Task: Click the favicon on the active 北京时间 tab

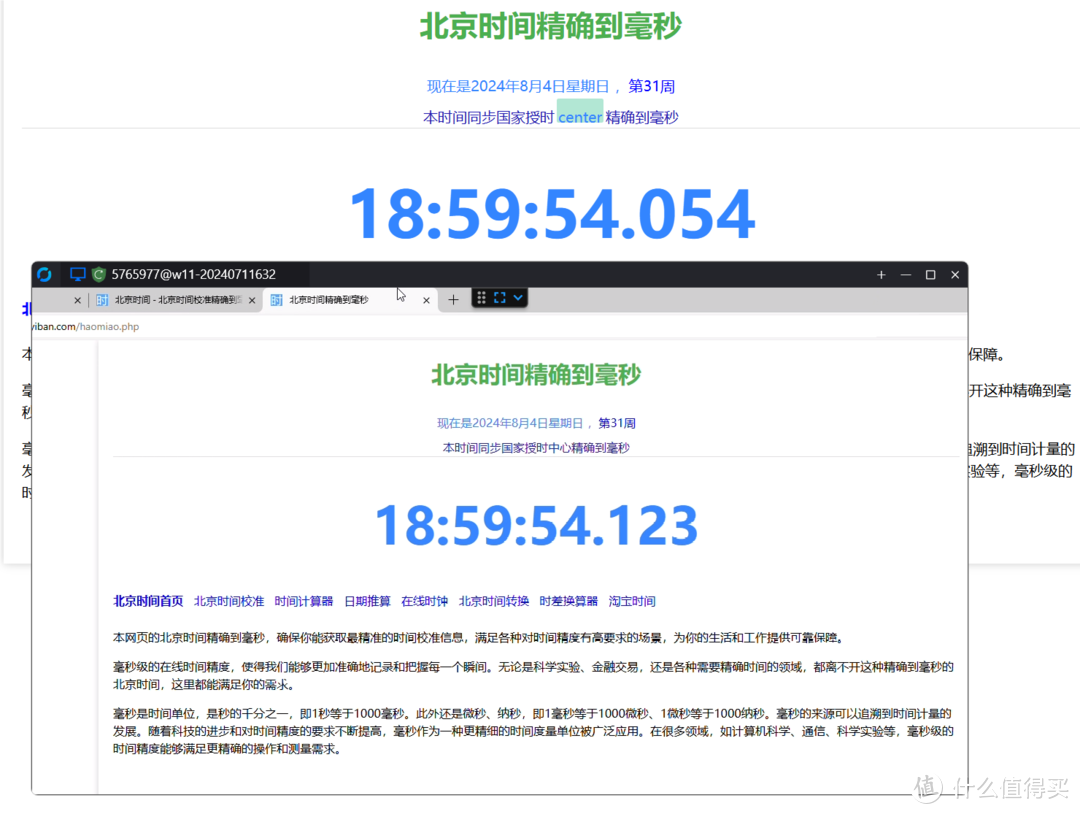Action: (x=277, y=298)
